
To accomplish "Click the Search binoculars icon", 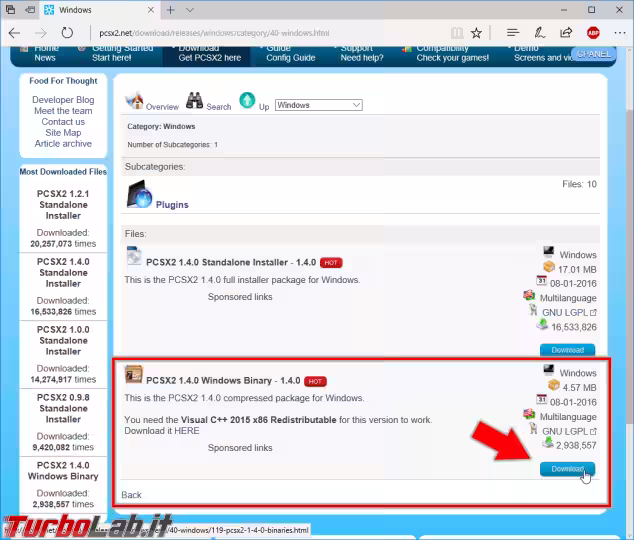I will [x=194, y=100].
